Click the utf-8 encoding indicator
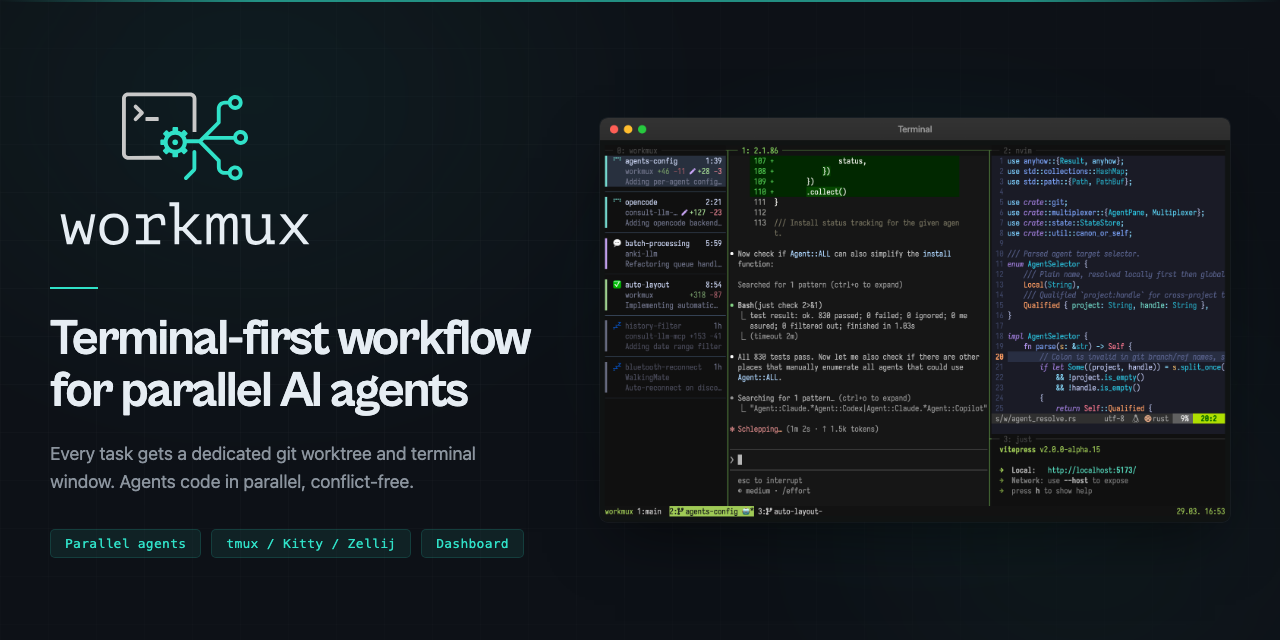The height and width of the screenshot is (640, 1280). [1112, 418]
